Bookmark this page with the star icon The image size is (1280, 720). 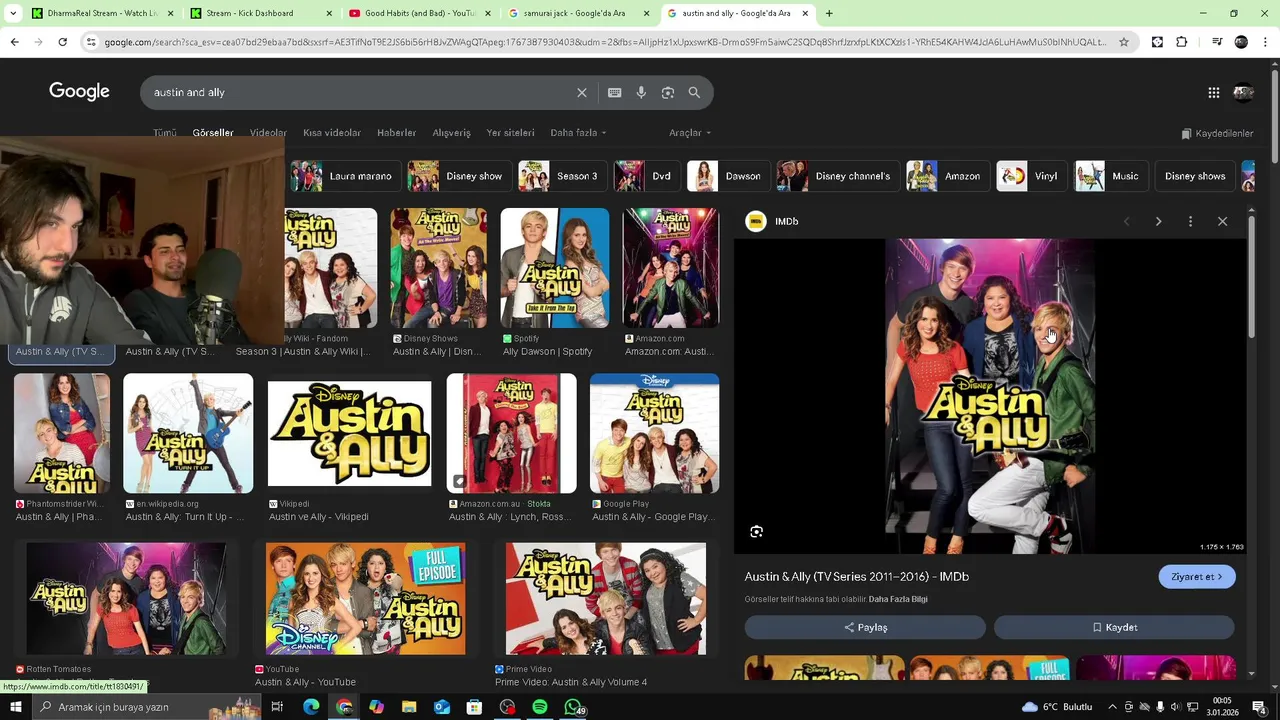click(x=1124, y=42)
